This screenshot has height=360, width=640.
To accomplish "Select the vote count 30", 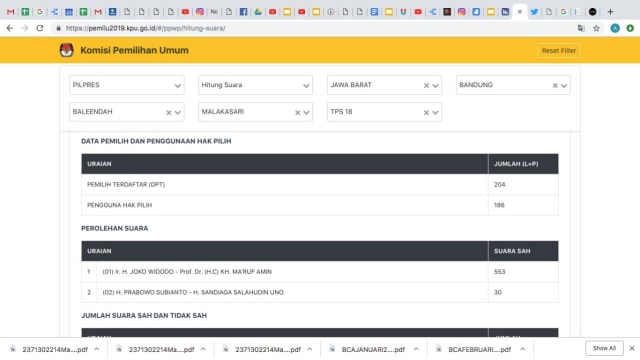I will tap(498, 292).
